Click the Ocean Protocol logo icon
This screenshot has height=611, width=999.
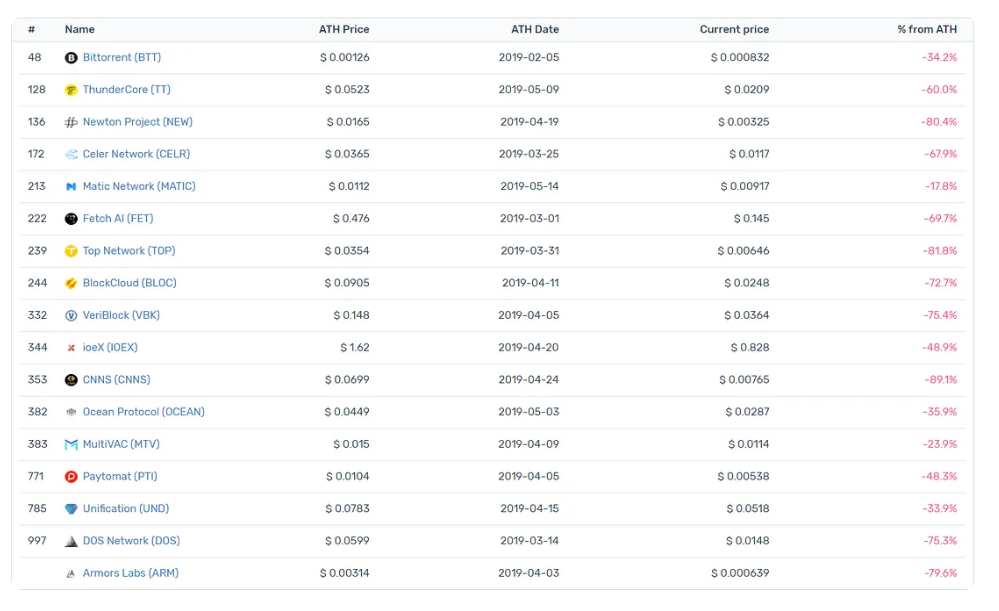pyautogui.click(x=71, y=412)
